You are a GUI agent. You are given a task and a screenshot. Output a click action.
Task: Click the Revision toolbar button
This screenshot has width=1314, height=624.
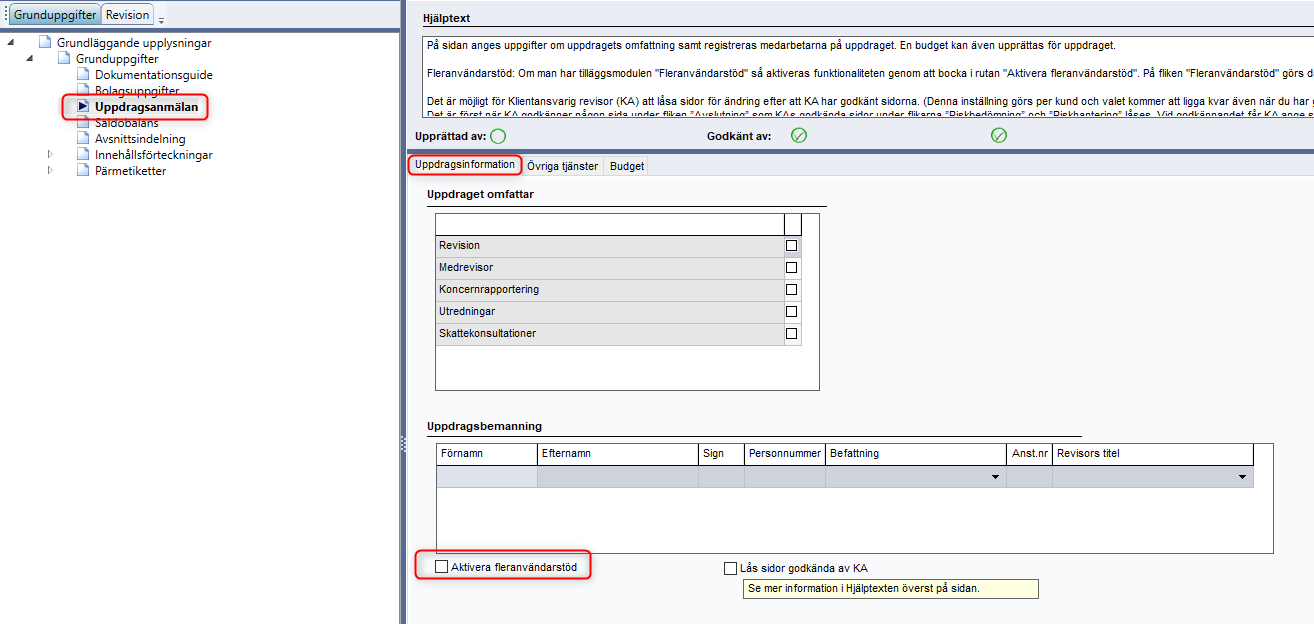click(x=127, y=15)
